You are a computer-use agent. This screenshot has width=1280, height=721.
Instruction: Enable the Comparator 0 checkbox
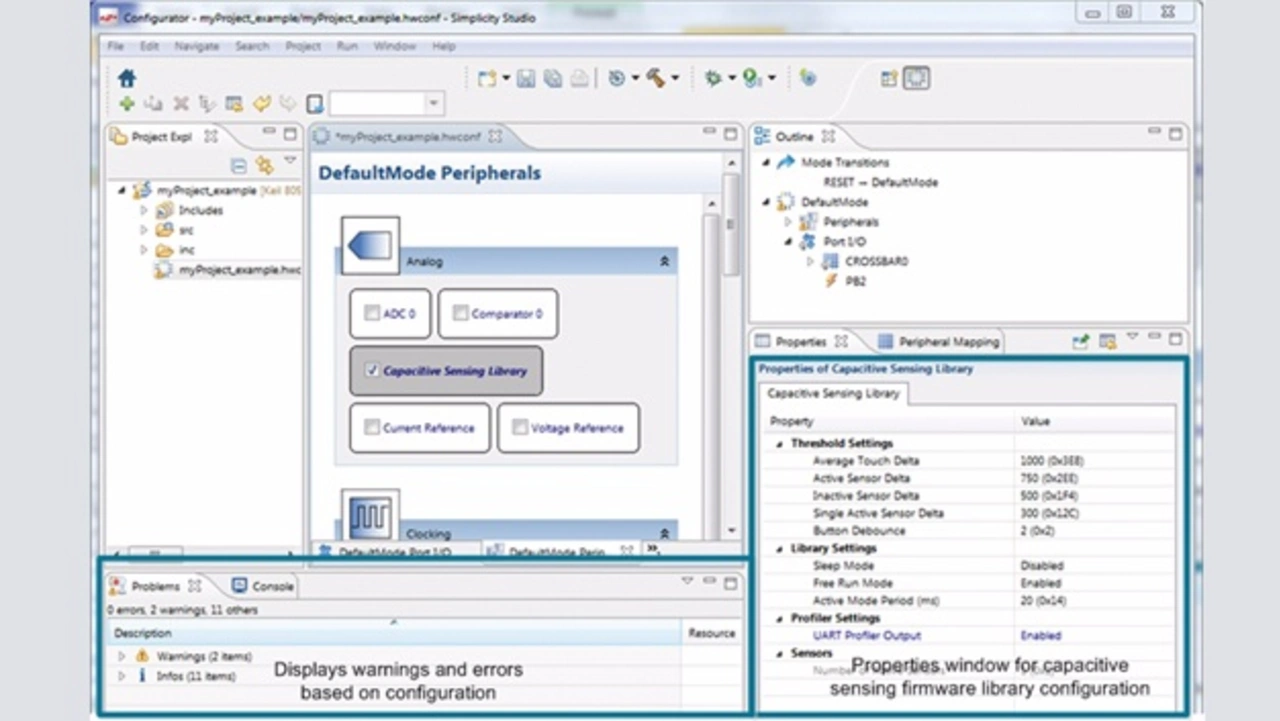[460, 314]
